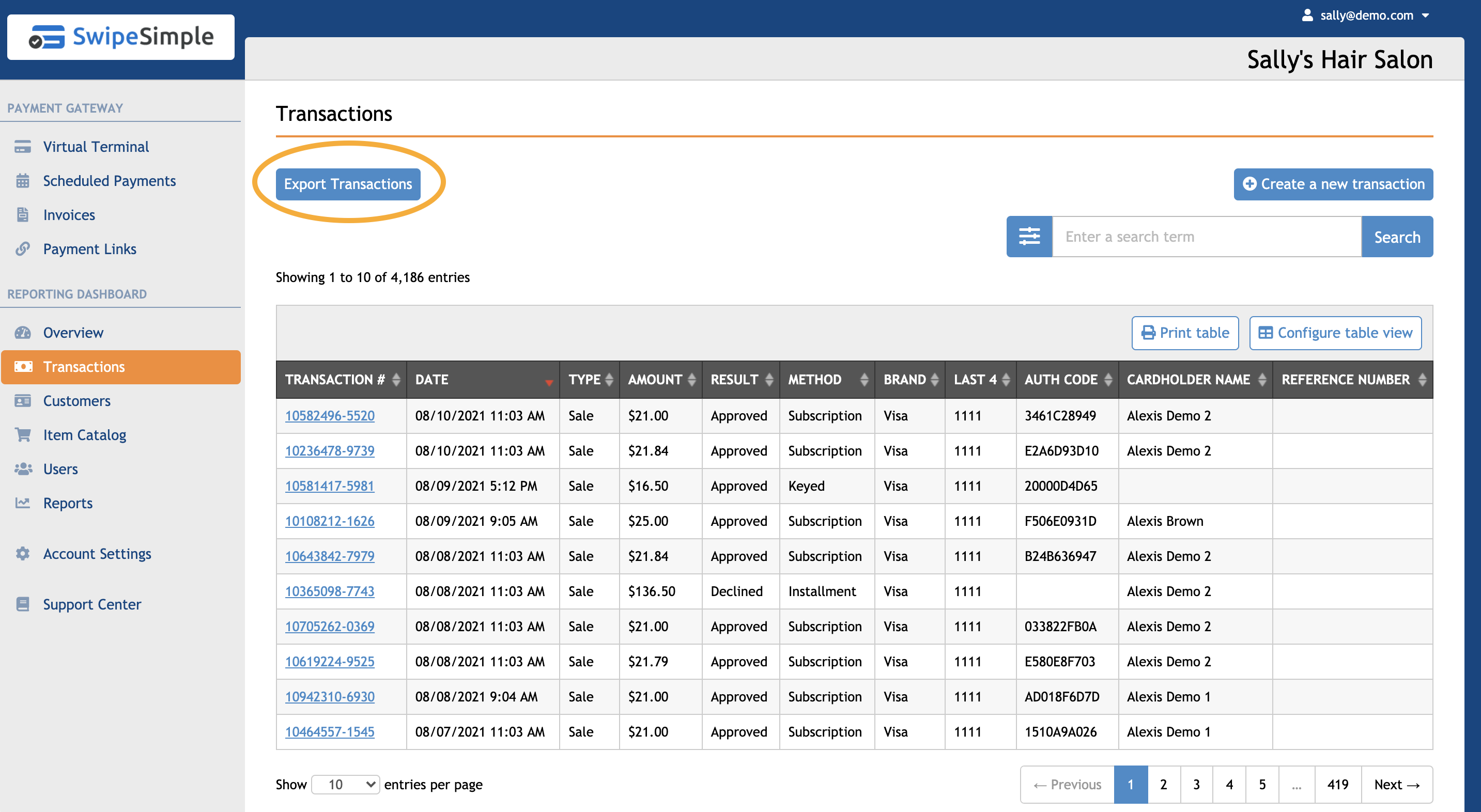
Task: Click the Scheduled Payments calendar icon
Action: [23, 181]
